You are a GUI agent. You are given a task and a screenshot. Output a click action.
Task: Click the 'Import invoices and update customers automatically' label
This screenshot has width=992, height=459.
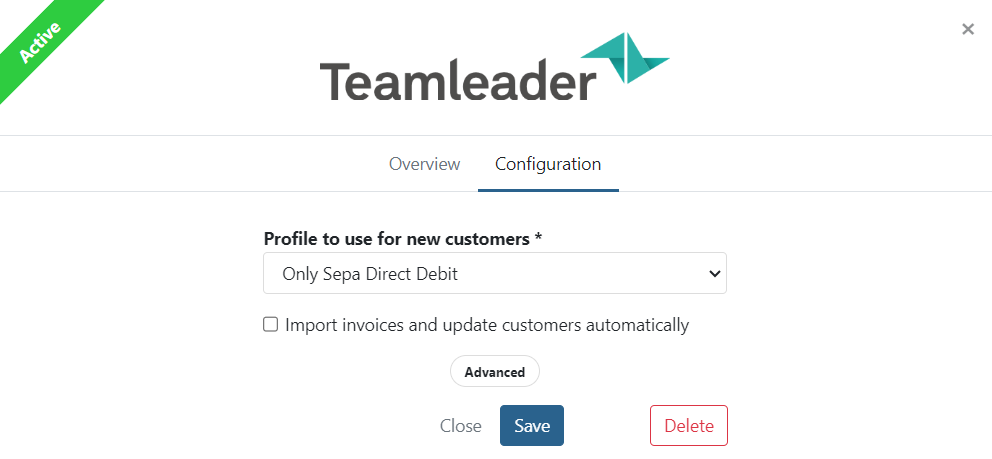[x=487, y=325]
